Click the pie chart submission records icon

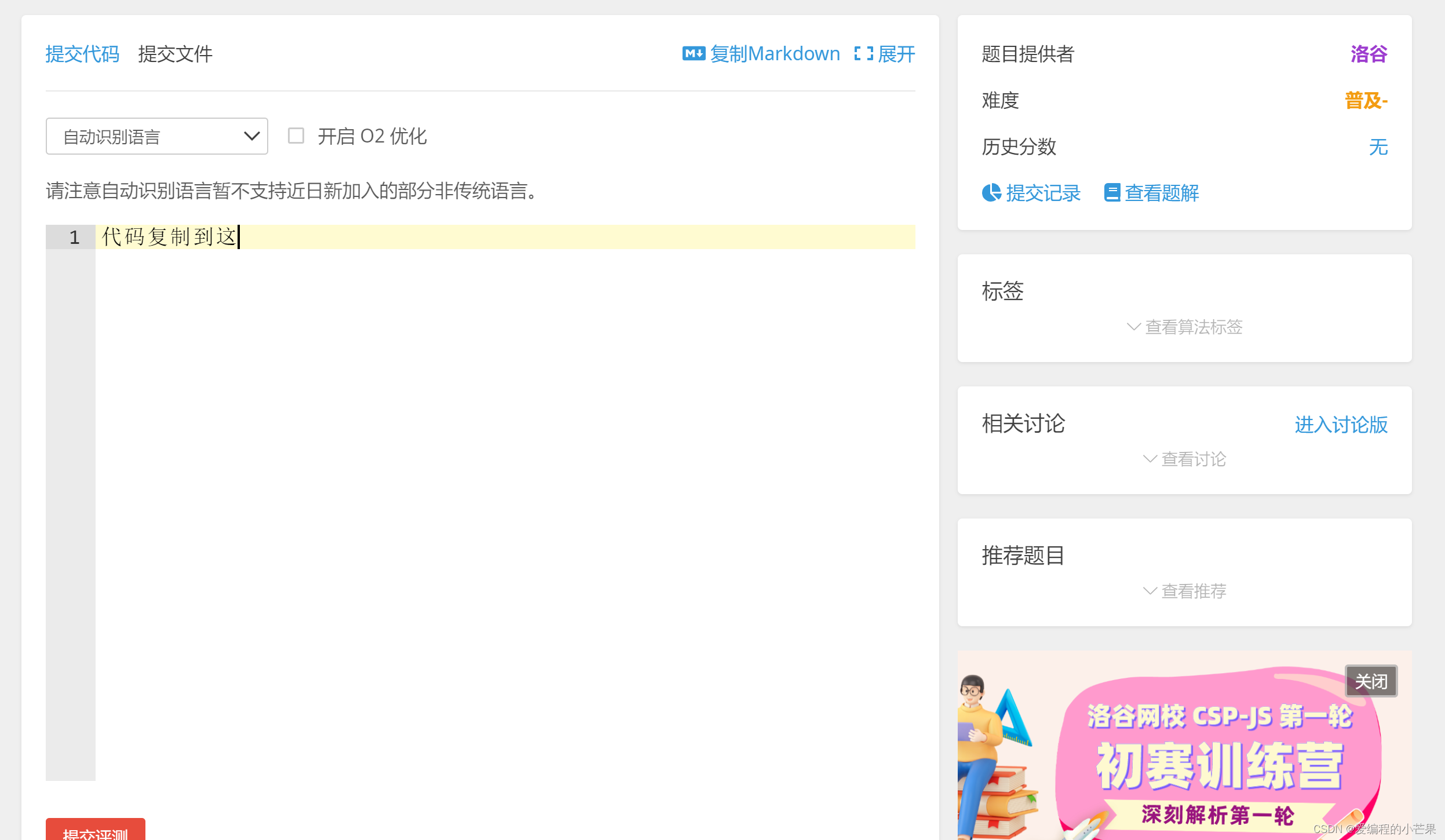click(991, 192)
